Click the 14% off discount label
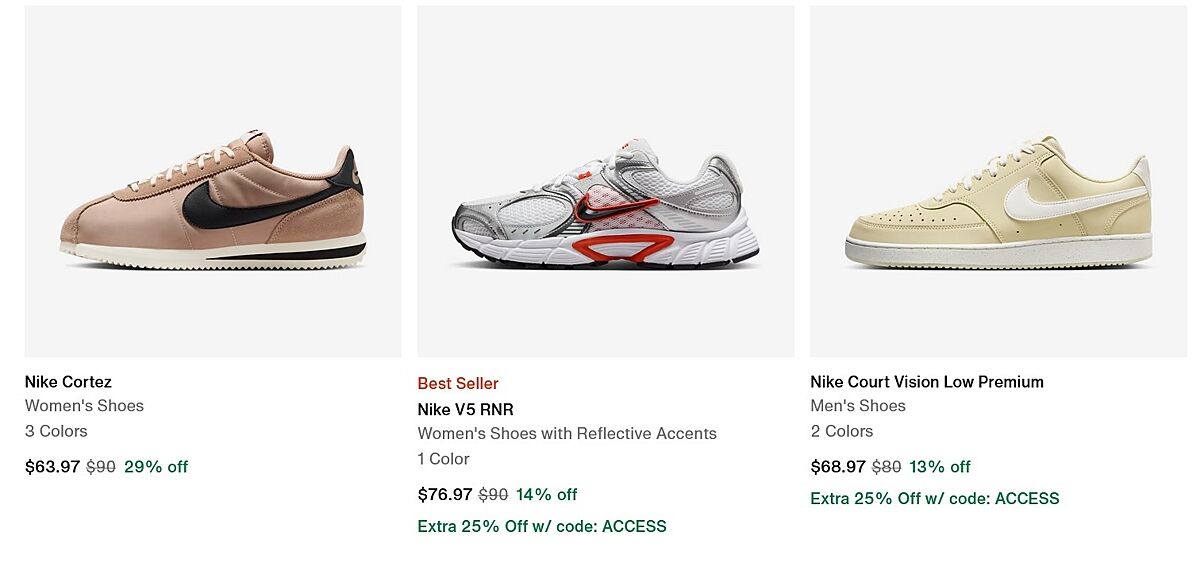Viewport: 1200px width, 582px height. click(546, 494)
